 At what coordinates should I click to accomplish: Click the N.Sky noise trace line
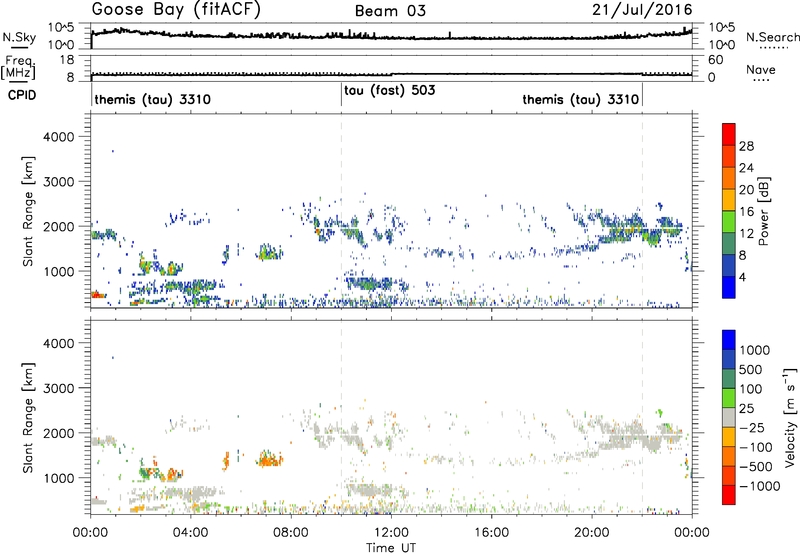coord(391,36)
